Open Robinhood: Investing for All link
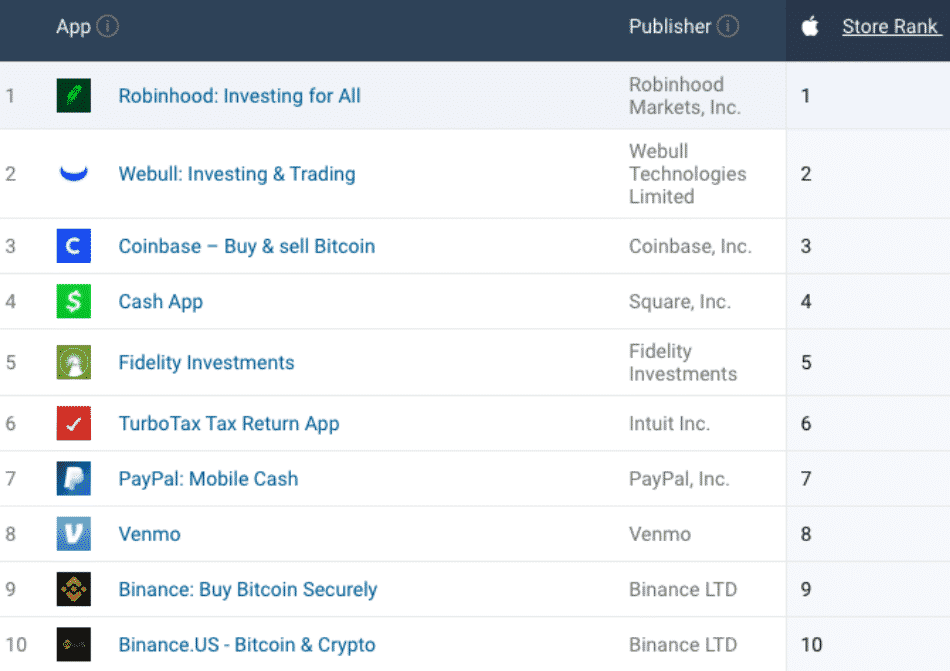This screenshot has width=950, height=671. coord(239,96)
